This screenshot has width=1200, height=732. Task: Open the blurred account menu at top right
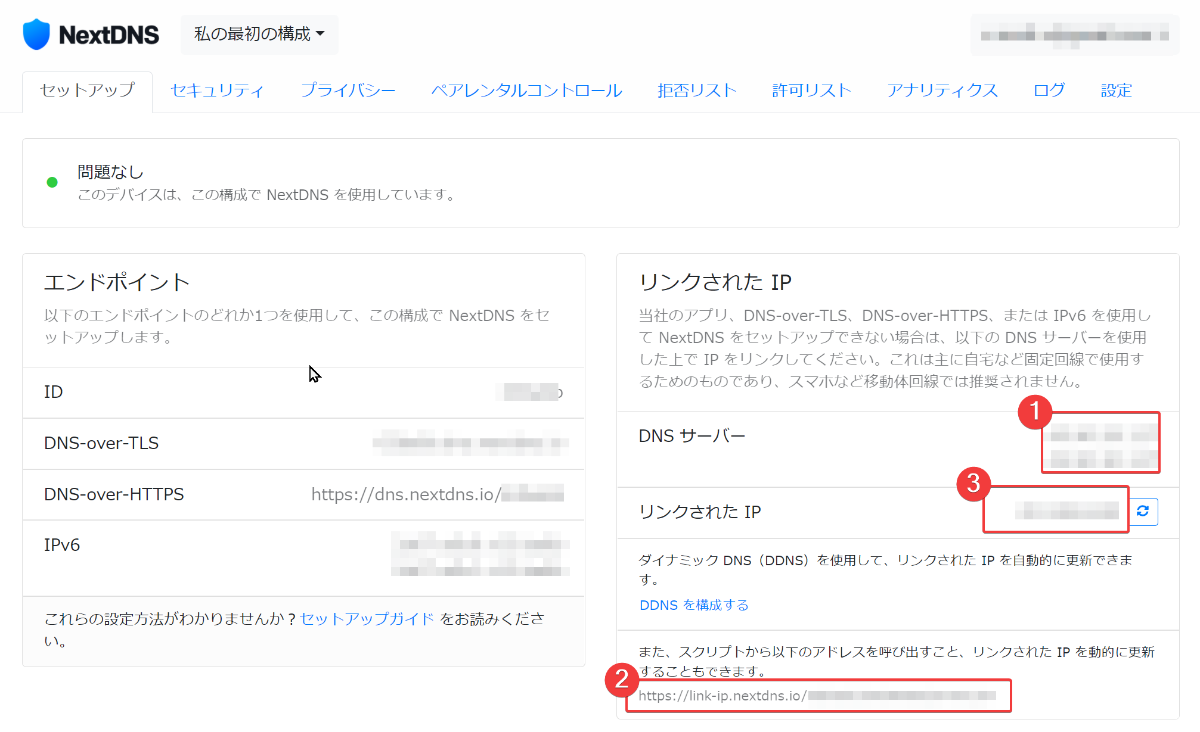(1075, 35)
